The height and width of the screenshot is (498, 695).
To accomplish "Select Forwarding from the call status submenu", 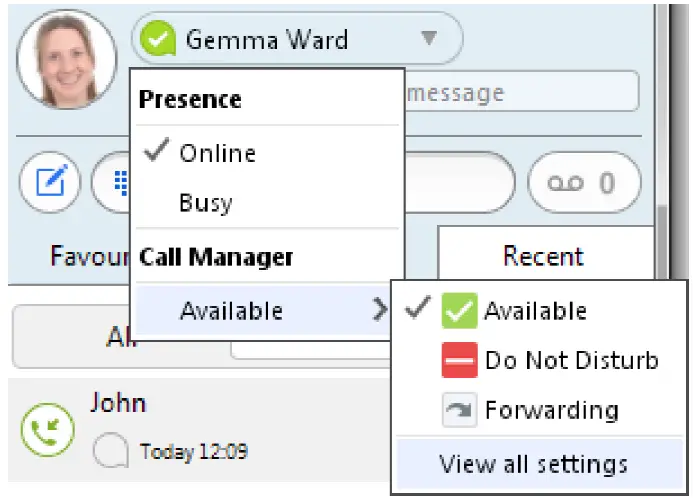I will (x=551, y=410).
